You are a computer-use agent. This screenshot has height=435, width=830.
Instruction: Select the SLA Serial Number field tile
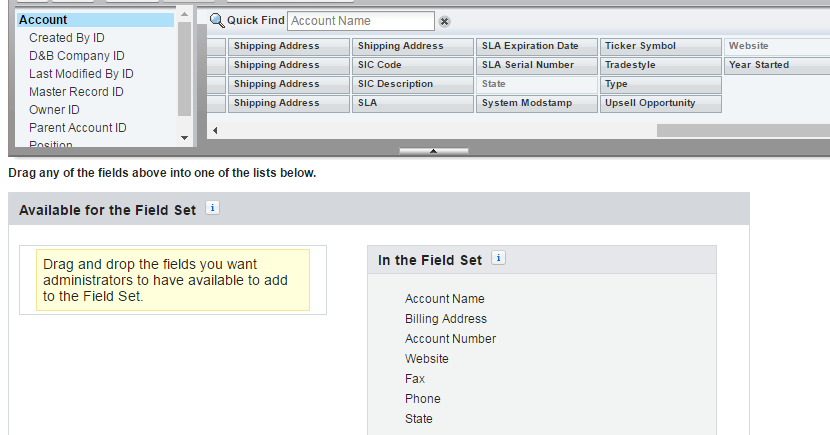[x=537, y=66]
